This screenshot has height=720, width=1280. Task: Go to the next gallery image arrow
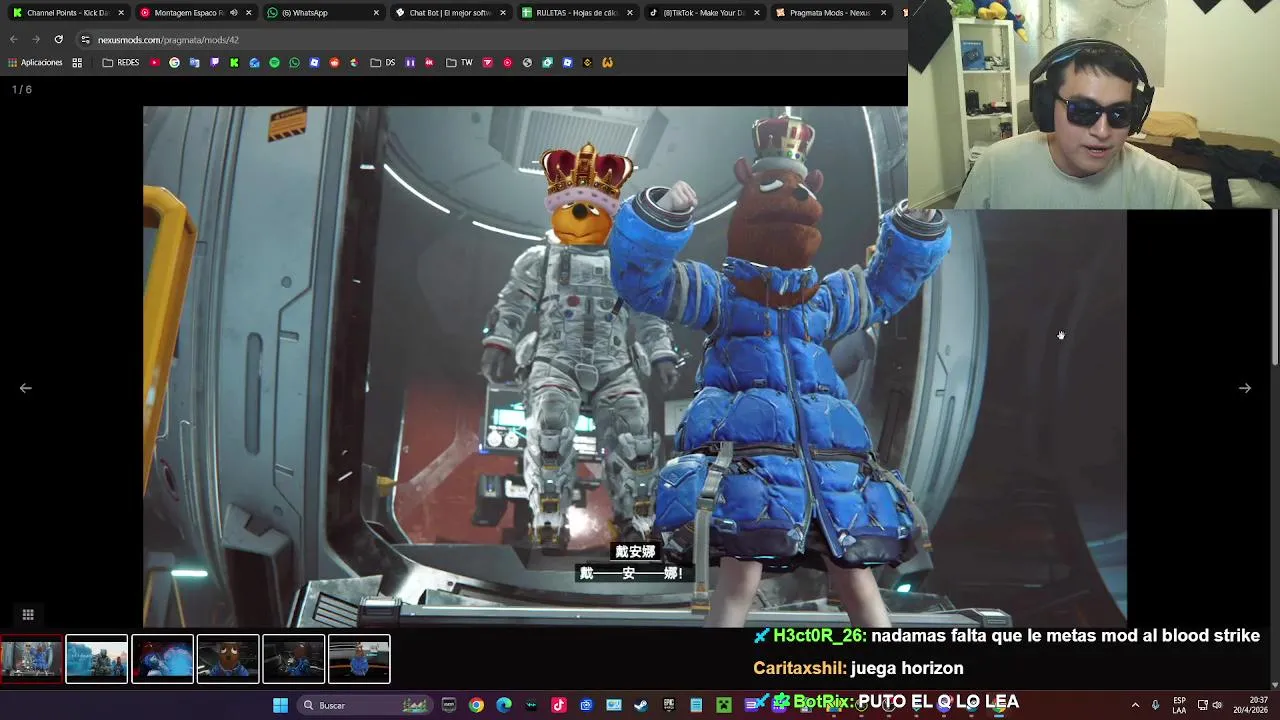[1245, 388]
